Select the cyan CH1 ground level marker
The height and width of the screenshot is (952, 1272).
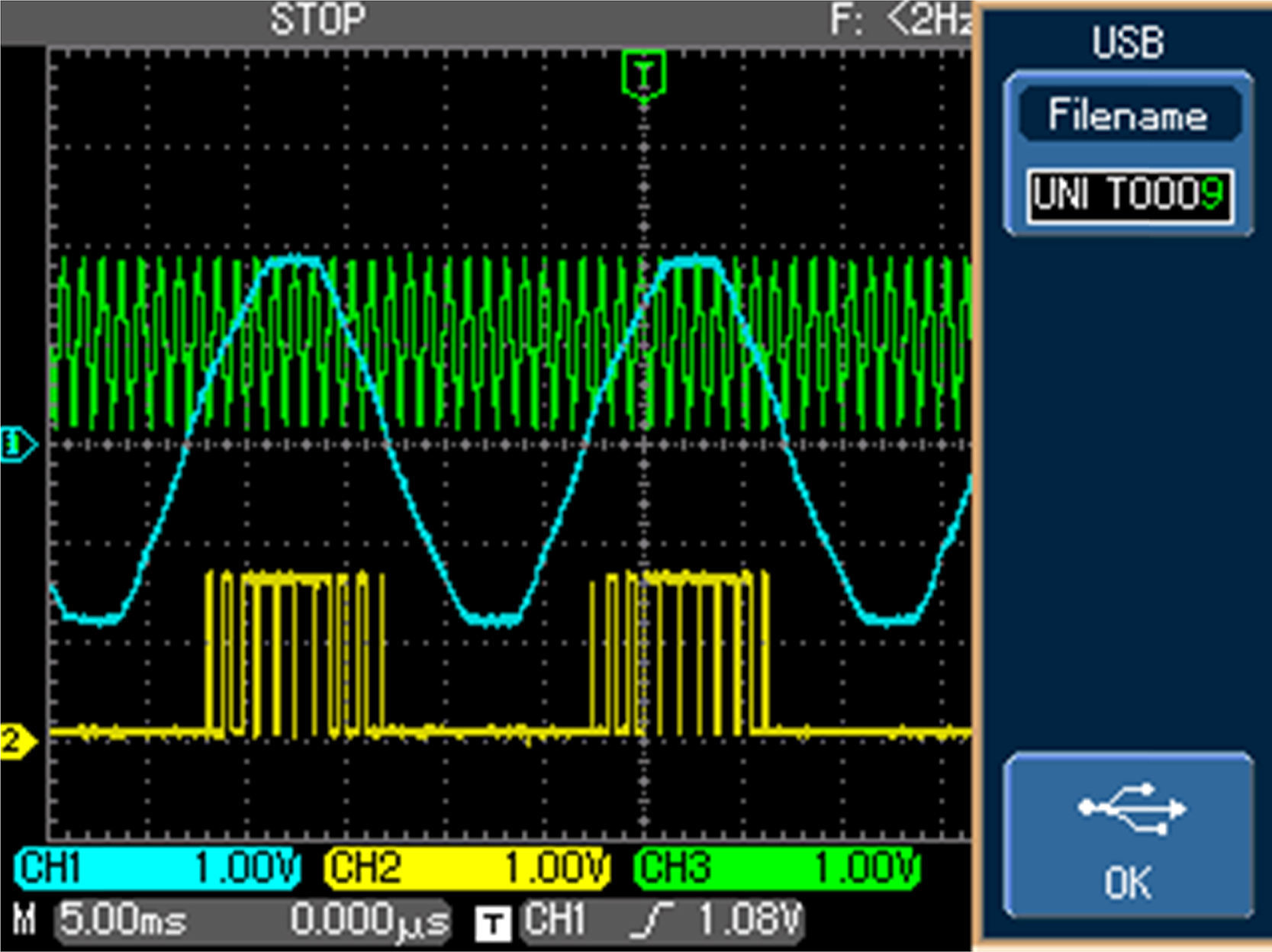pyautogui.click(x=17, y=444)
